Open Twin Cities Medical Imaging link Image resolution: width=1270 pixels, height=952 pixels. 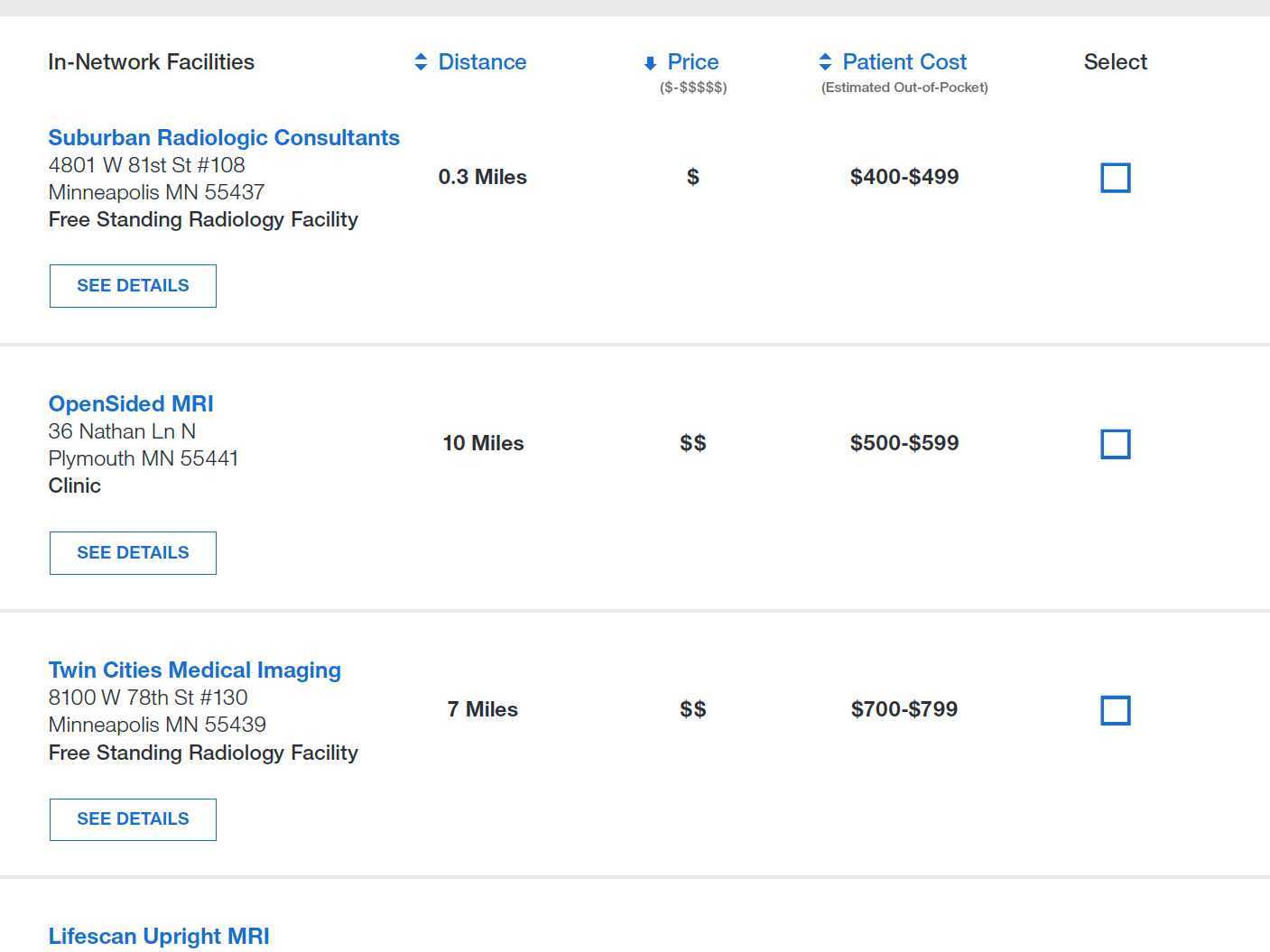[x=195, y=670]
